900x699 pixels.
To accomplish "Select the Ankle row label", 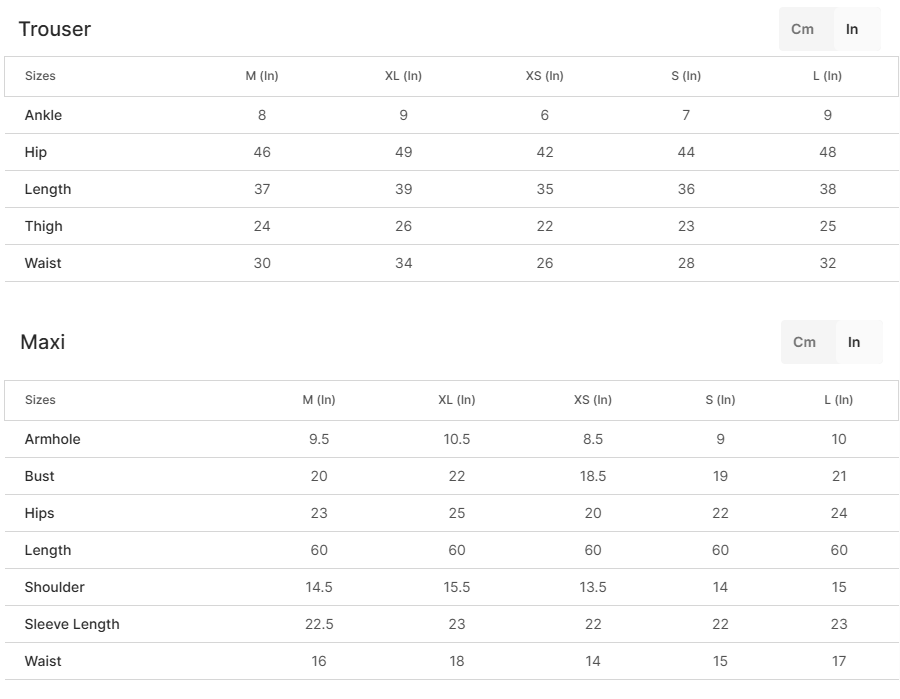I will coord(43,115).
